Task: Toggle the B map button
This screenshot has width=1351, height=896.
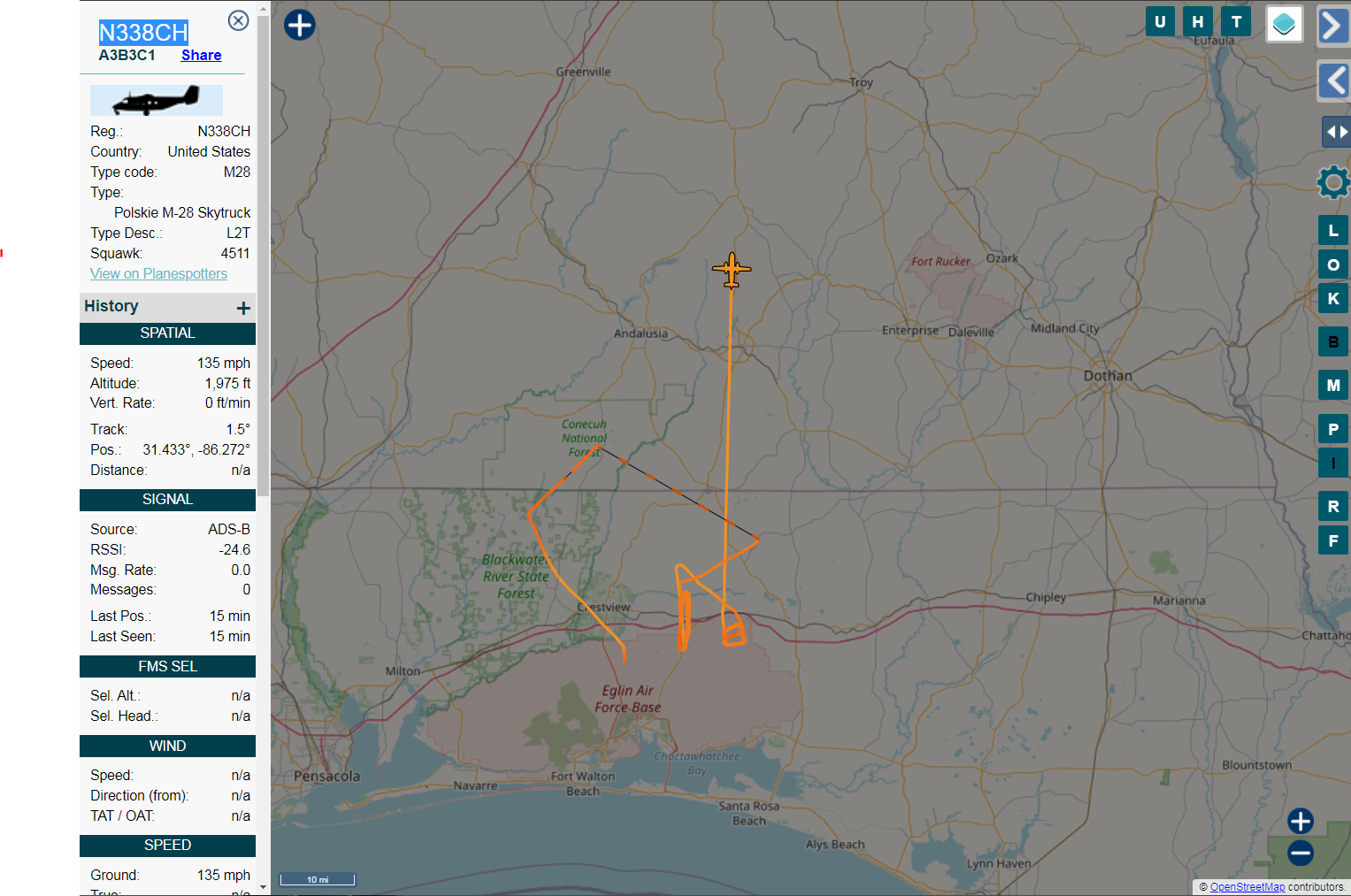Action: click(x=1333, y=341)
